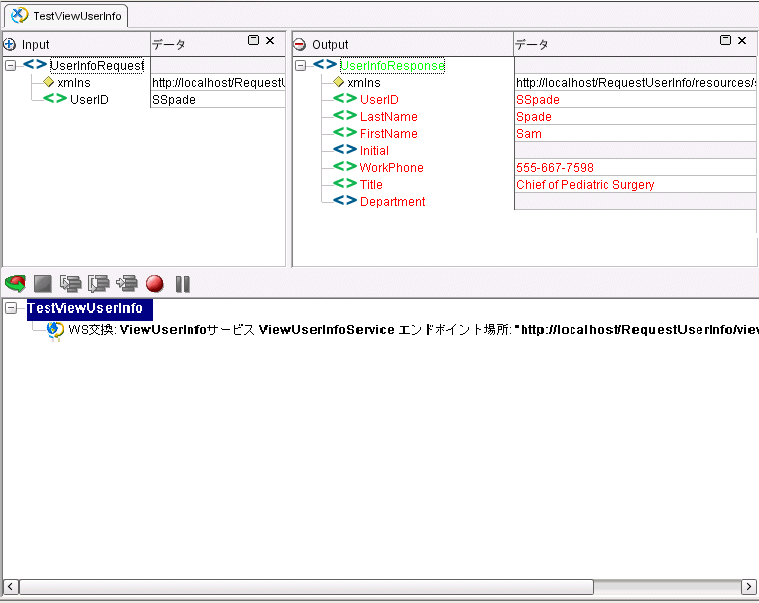Select UserID element in Input tree

click(89, 100)
